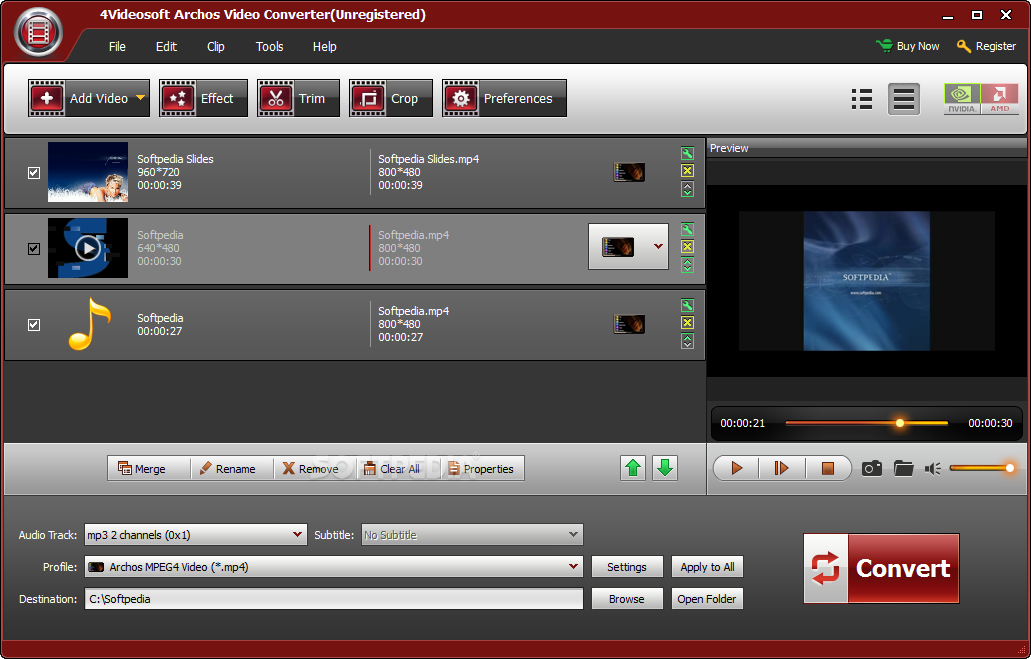Screen dimensions: 1031x659
Task: Click the wrench icon for the 640*480 Softpedia row
Action: click(x=687, y=230)
